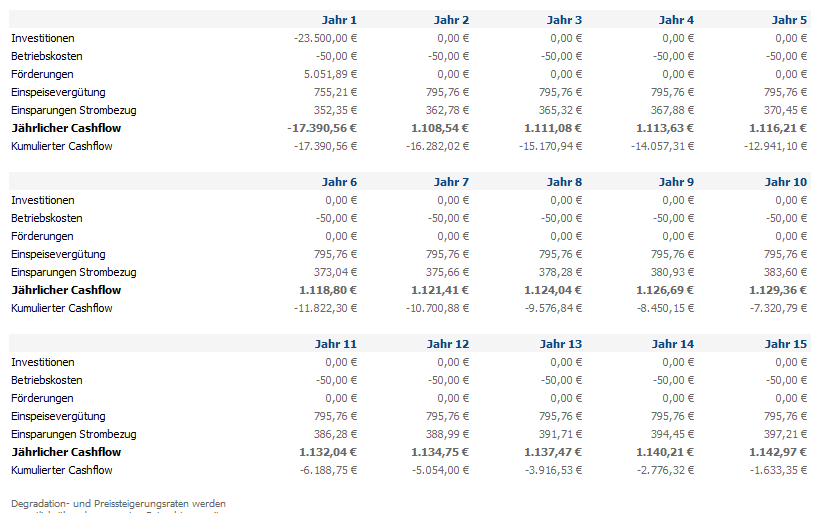818x518 pixels.
Task: Click the Jahr 8 column header
Action: [x=564, y=182]
